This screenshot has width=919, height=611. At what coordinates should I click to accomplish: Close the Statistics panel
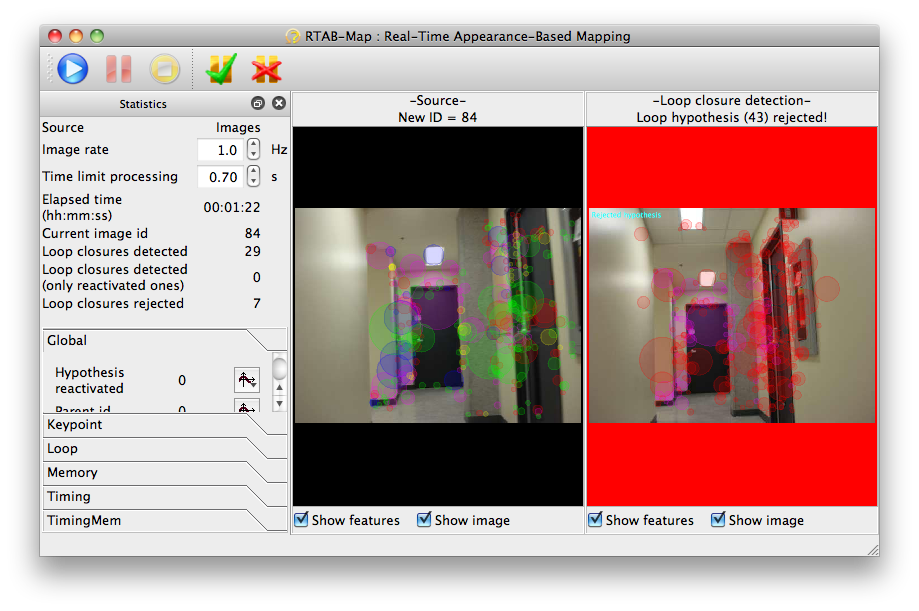tap(279, 103)
